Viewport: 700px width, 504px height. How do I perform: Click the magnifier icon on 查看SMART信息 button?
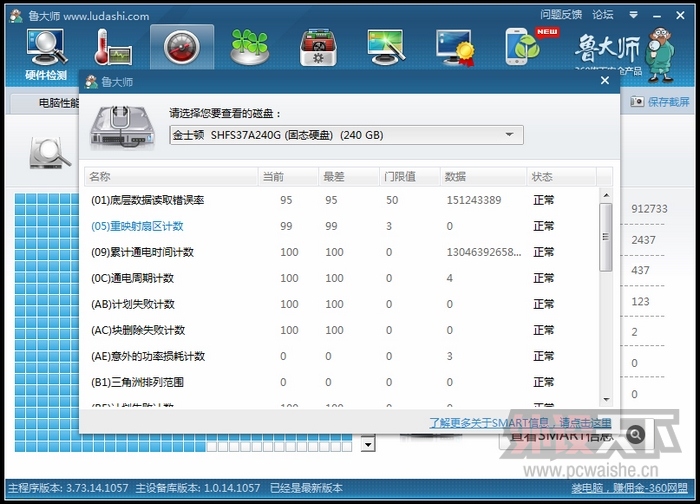(635, 434)
